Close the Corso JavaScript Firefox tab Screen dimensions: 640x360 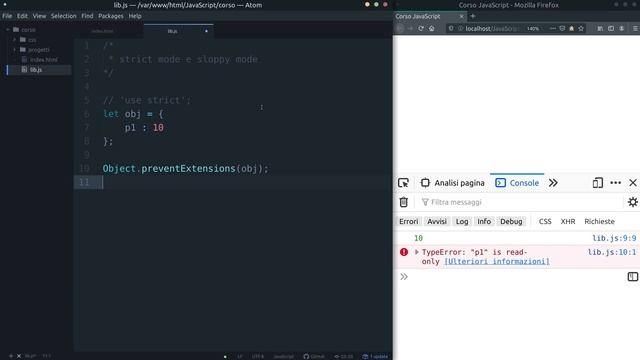click(x=462, y=16)
